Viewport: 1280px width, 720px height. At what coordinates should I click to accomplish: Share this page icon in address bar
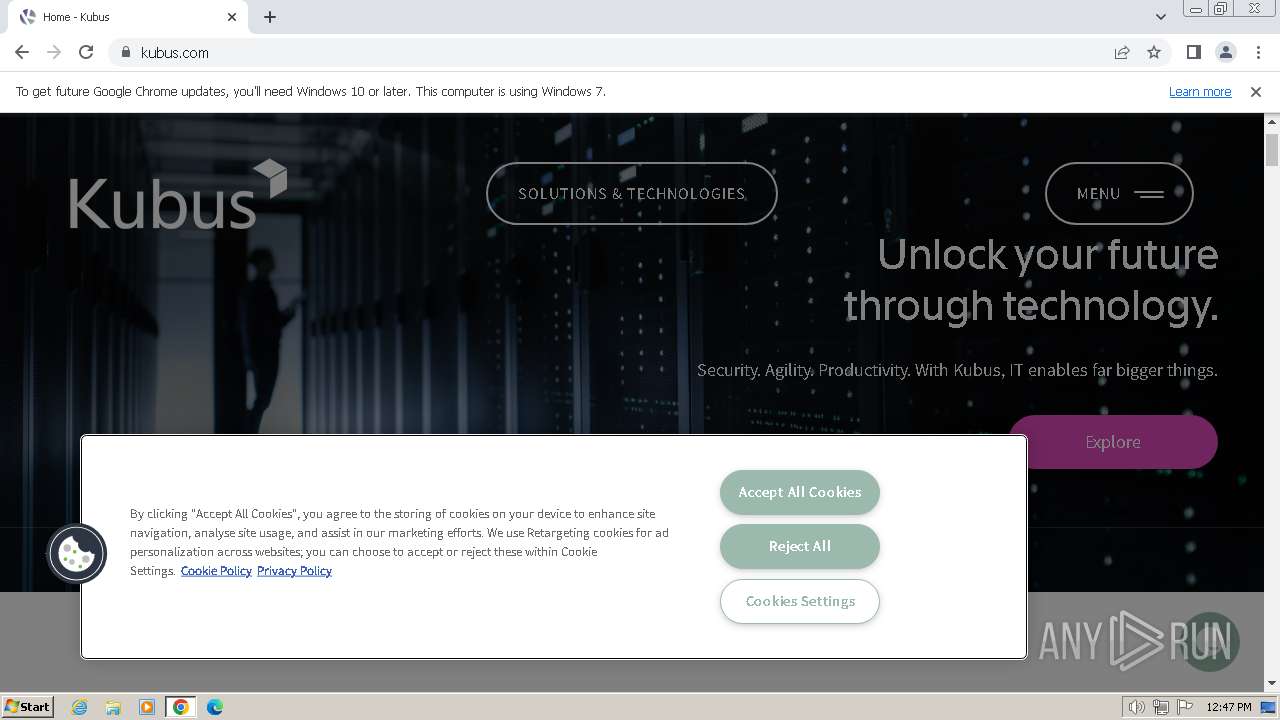coord(1122,53)
